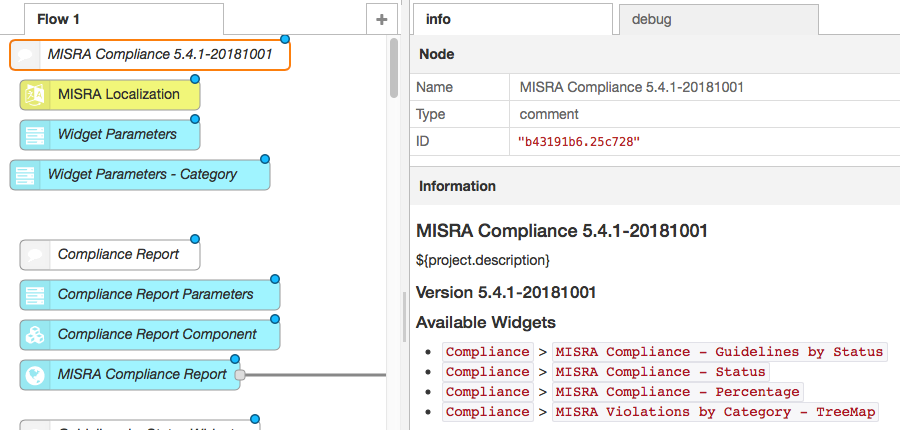Click the 'Available Widgets' heading
Viewport: 900px width, 430px height.
coord(486,322)
